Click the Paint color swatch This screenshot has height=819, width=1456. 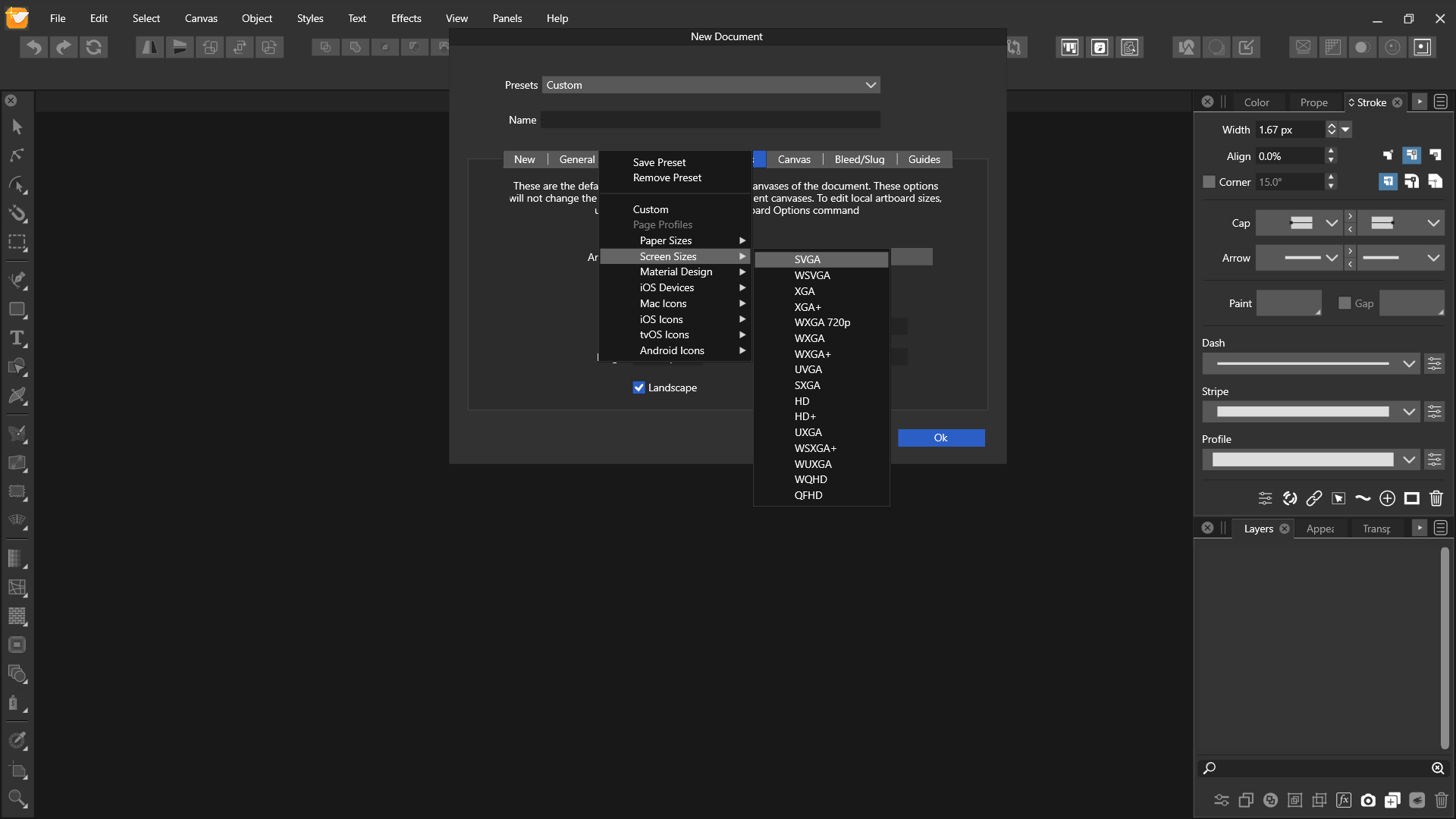point(1288,303)
